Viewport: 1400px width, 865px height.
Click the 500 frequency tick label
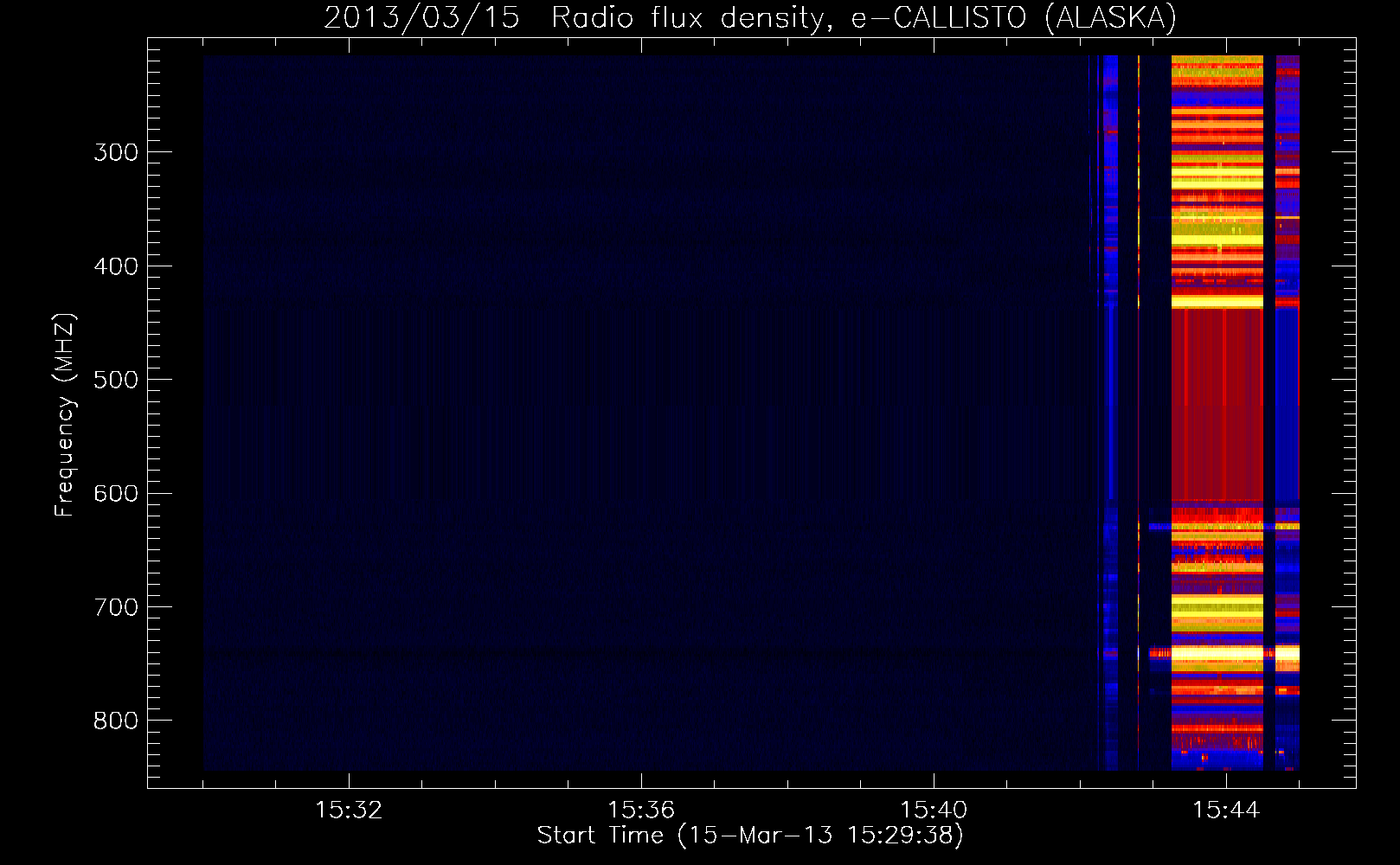pos(116,380)
